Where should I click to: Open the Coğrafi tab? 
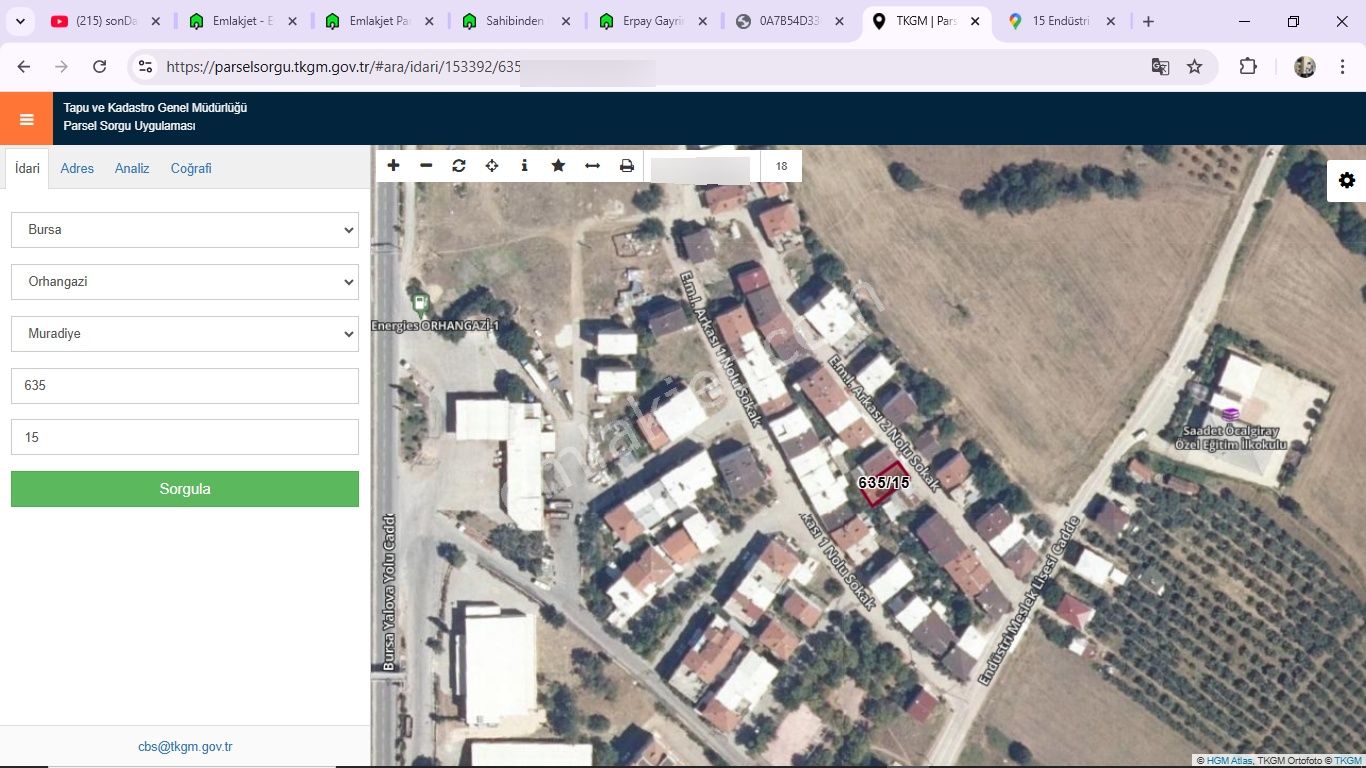pos(191,169)
